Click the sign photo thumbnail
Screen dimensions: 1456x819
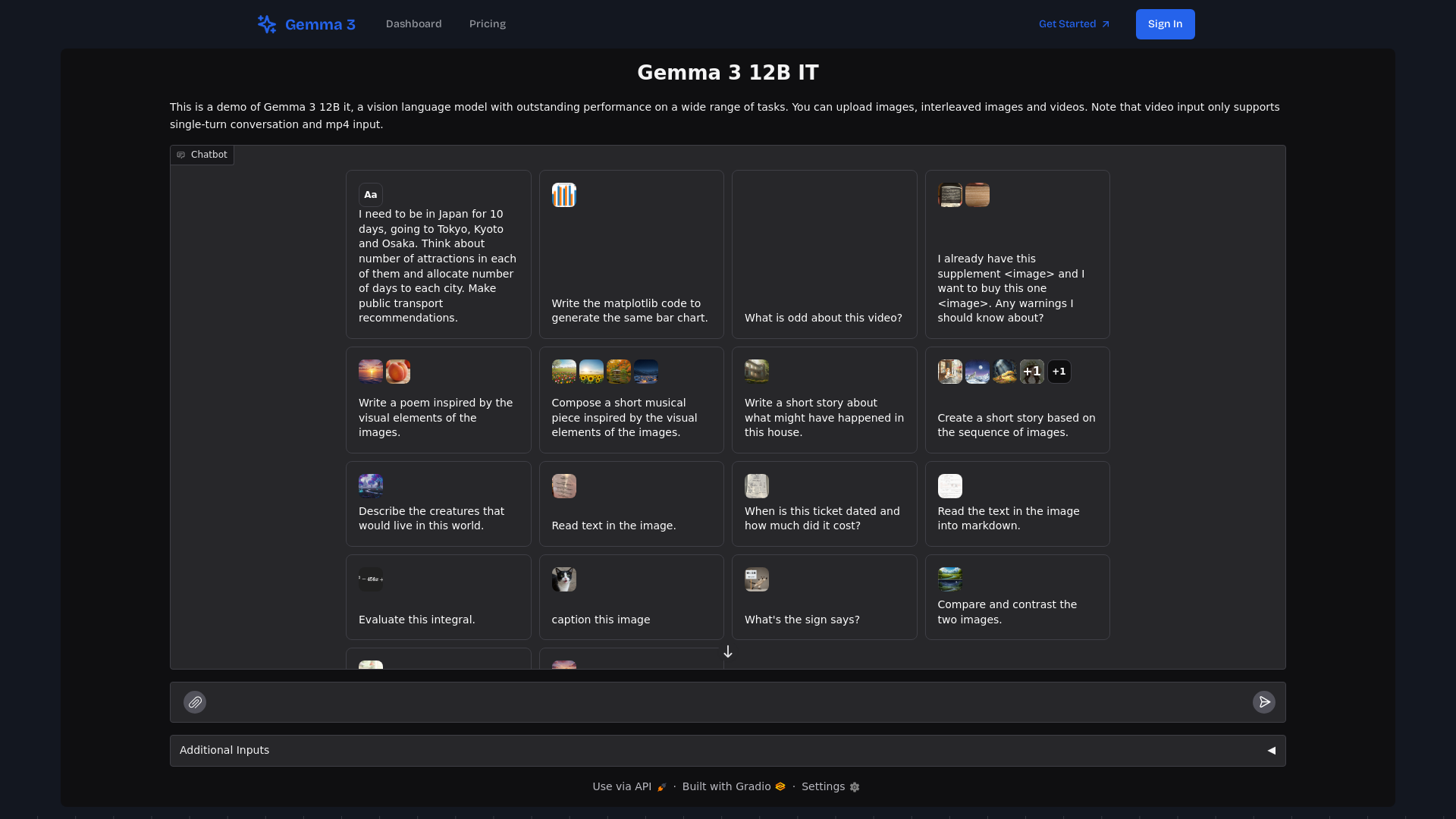pos(757,579)
